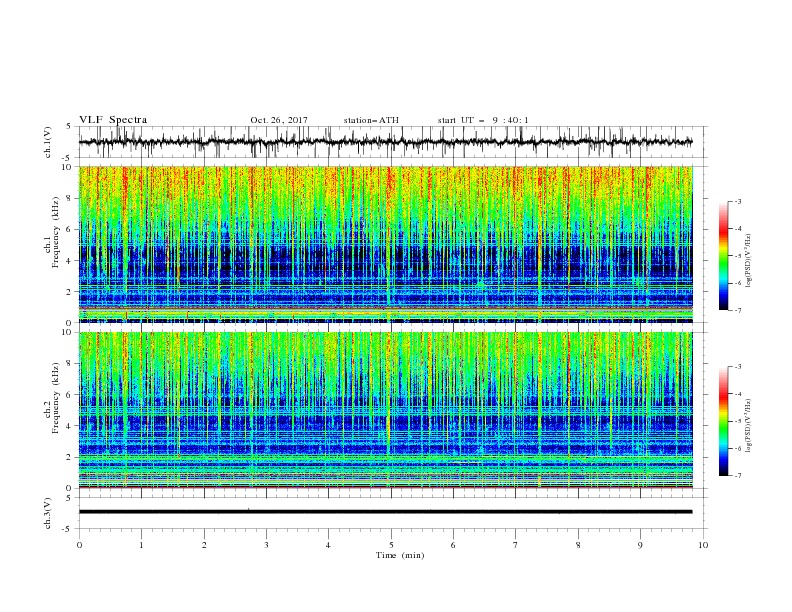Click the "VLF Spectra" title text

(x=113, y=120)
